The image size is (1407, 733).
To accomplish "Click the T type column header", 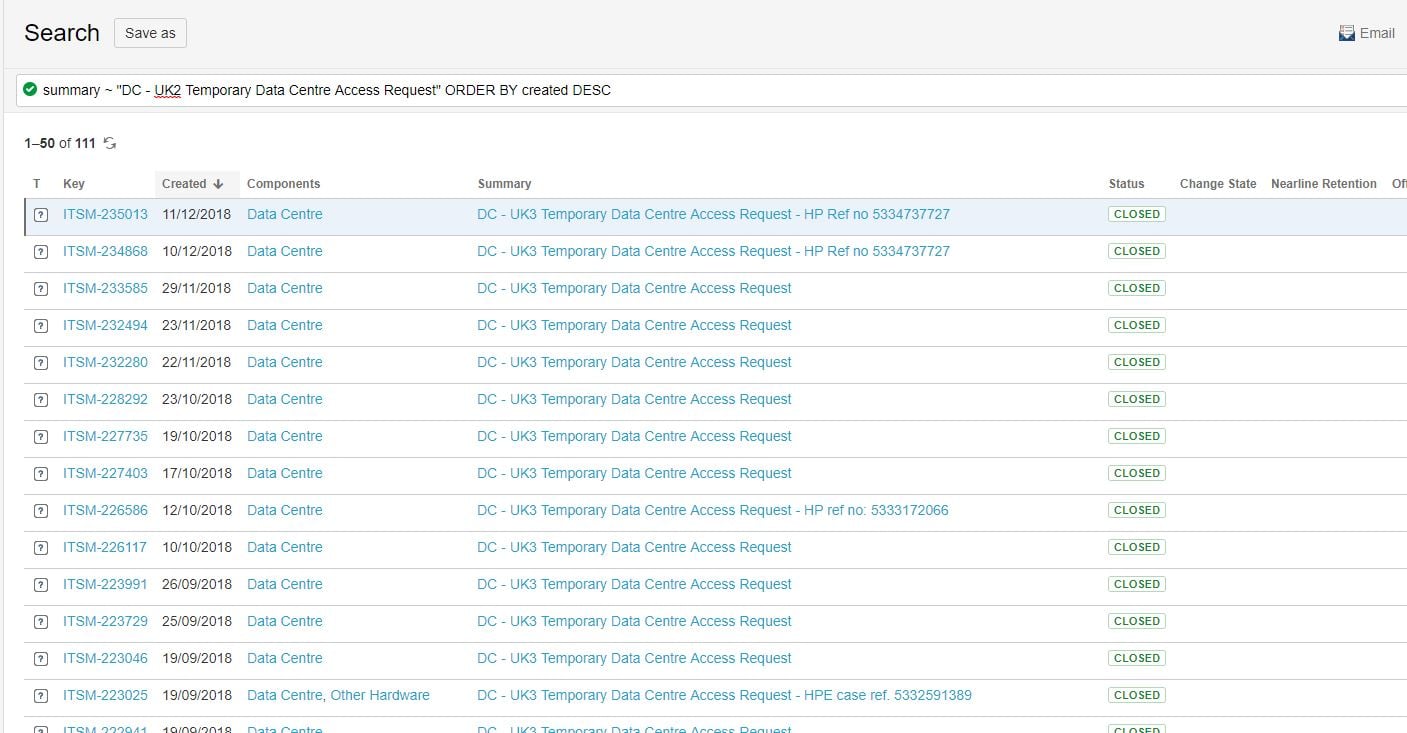I will click(x=37, y=184).
